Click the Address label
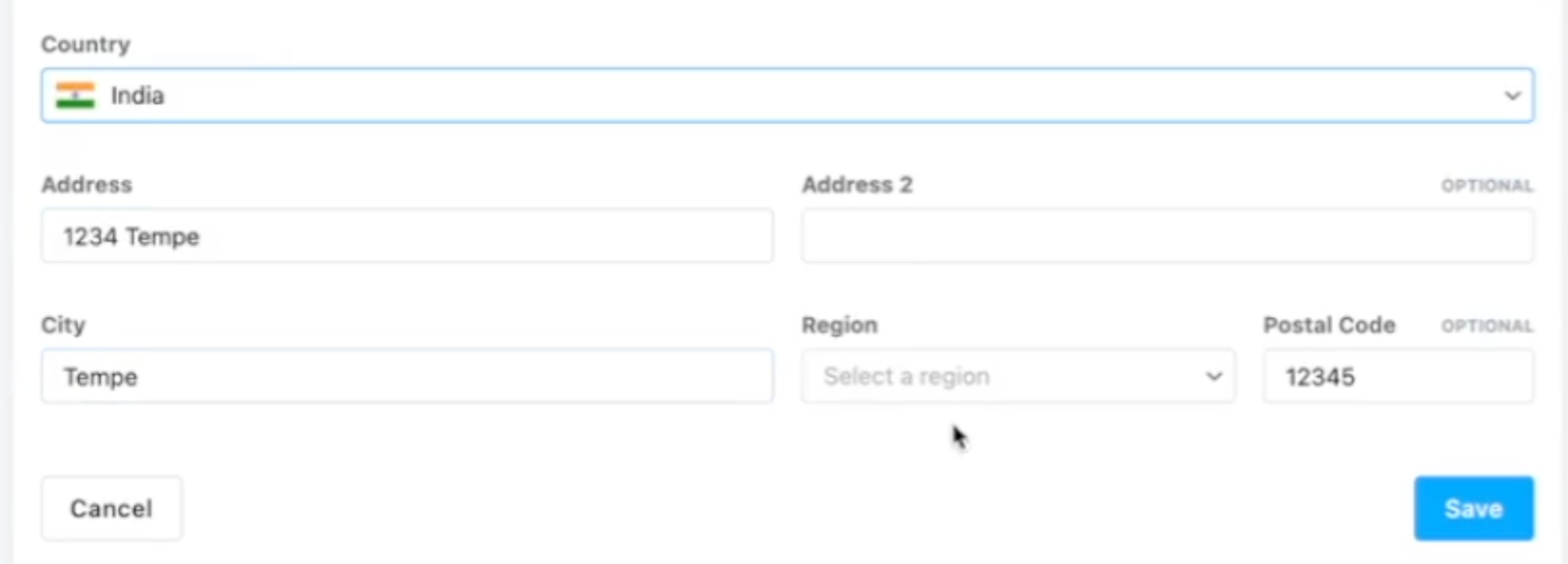This screenshot has width=1568, height=564. click(x=87, y=184)
